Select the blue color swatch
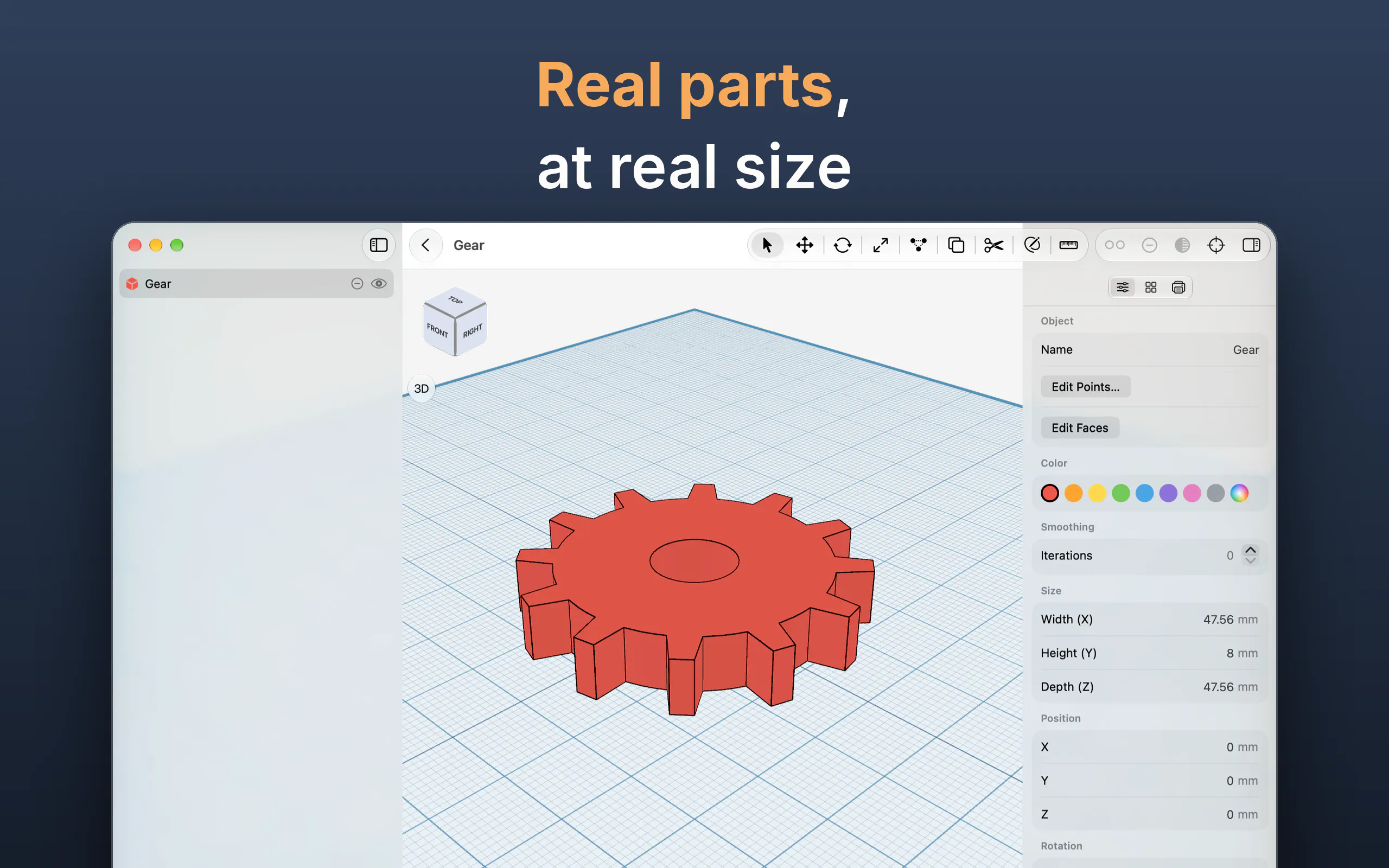 pos(1144,493)
